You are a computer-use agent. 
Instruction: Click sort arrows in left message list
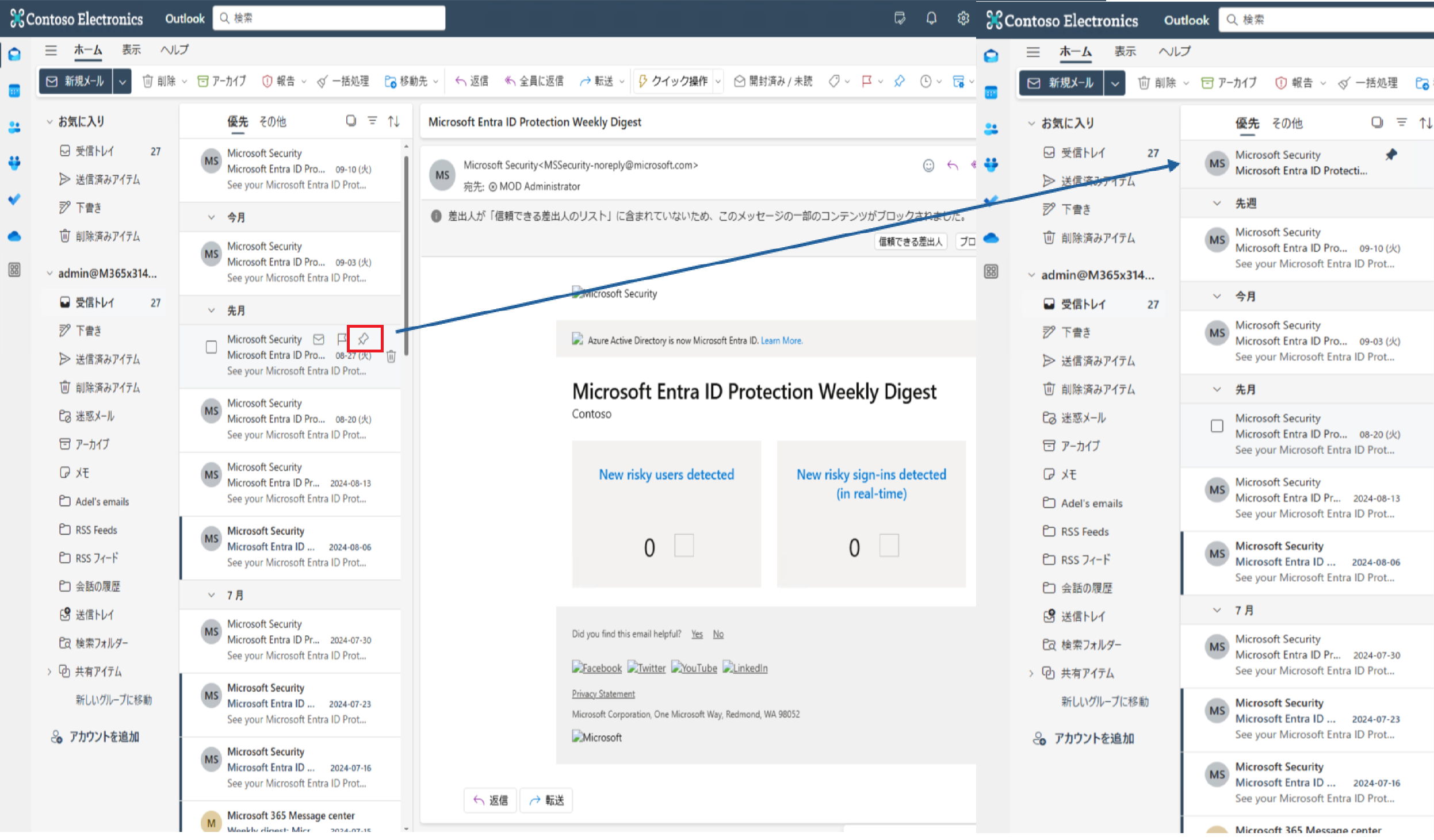tap(394, 121)
